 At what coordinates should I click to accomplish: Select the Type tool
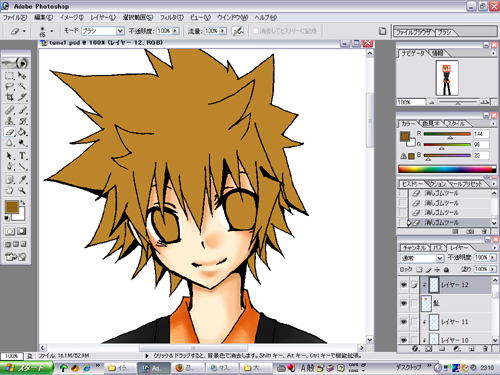click(x=22, y=156)
